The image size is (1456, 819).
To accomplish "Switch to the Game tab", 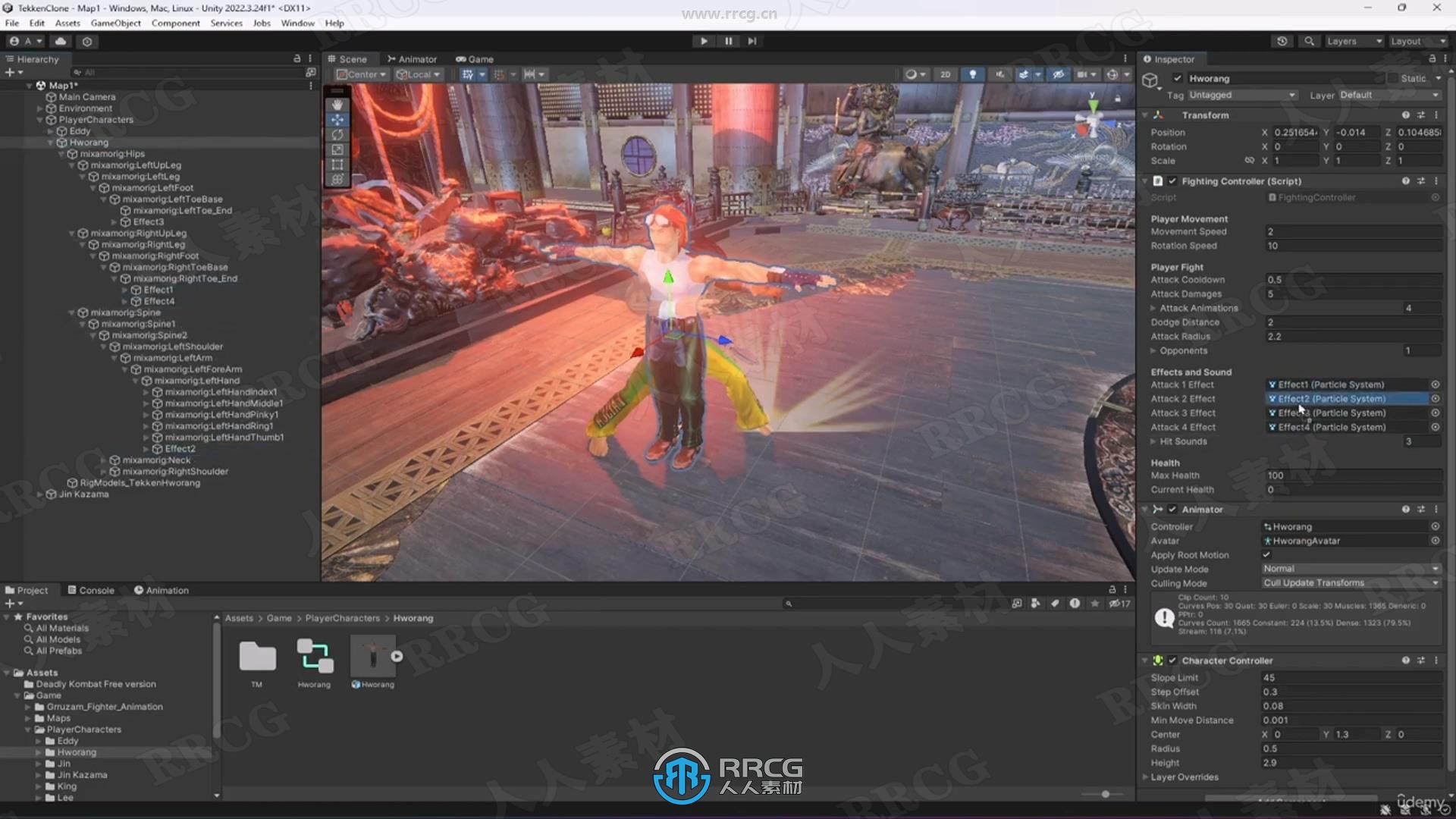I will 475,59.
